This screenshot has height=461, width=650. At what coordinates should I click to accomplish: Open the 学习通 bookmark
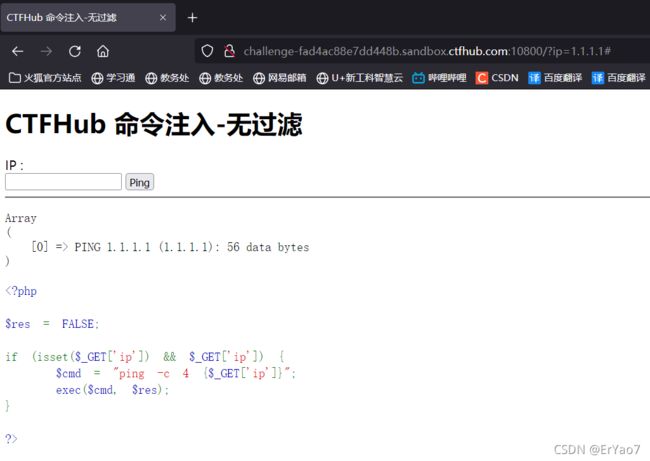[x=113, y=78]
